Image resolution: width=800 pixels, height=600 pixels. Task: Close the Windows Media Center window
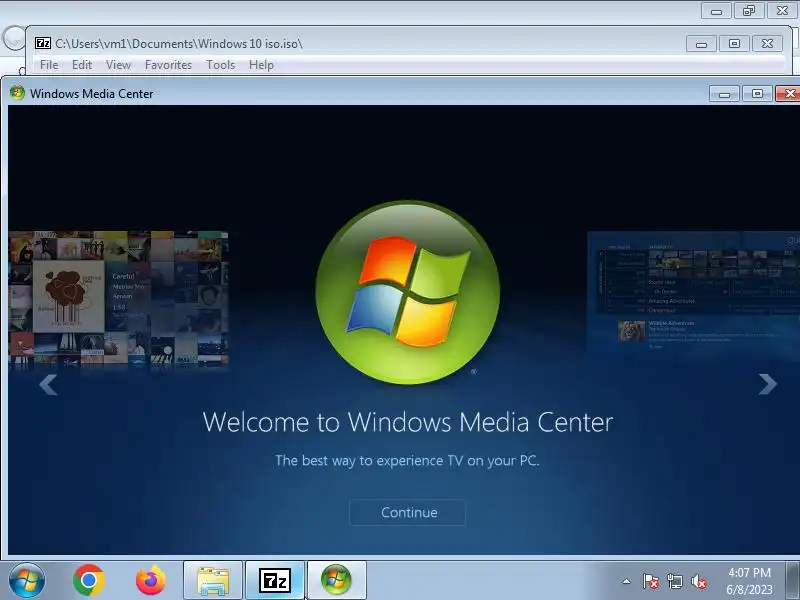789,94
